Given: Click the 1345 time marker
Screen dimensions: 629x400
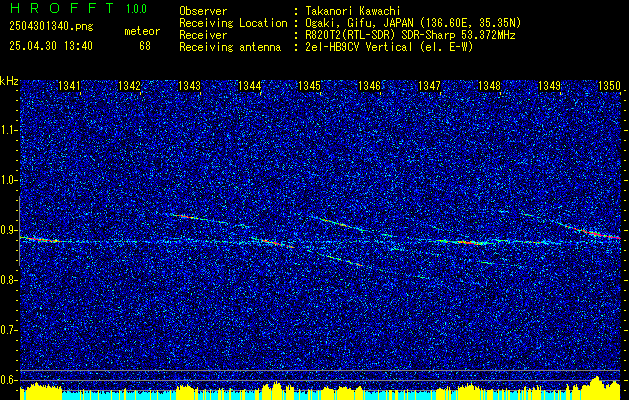Looking at the screenshot, I should (309, 85).
